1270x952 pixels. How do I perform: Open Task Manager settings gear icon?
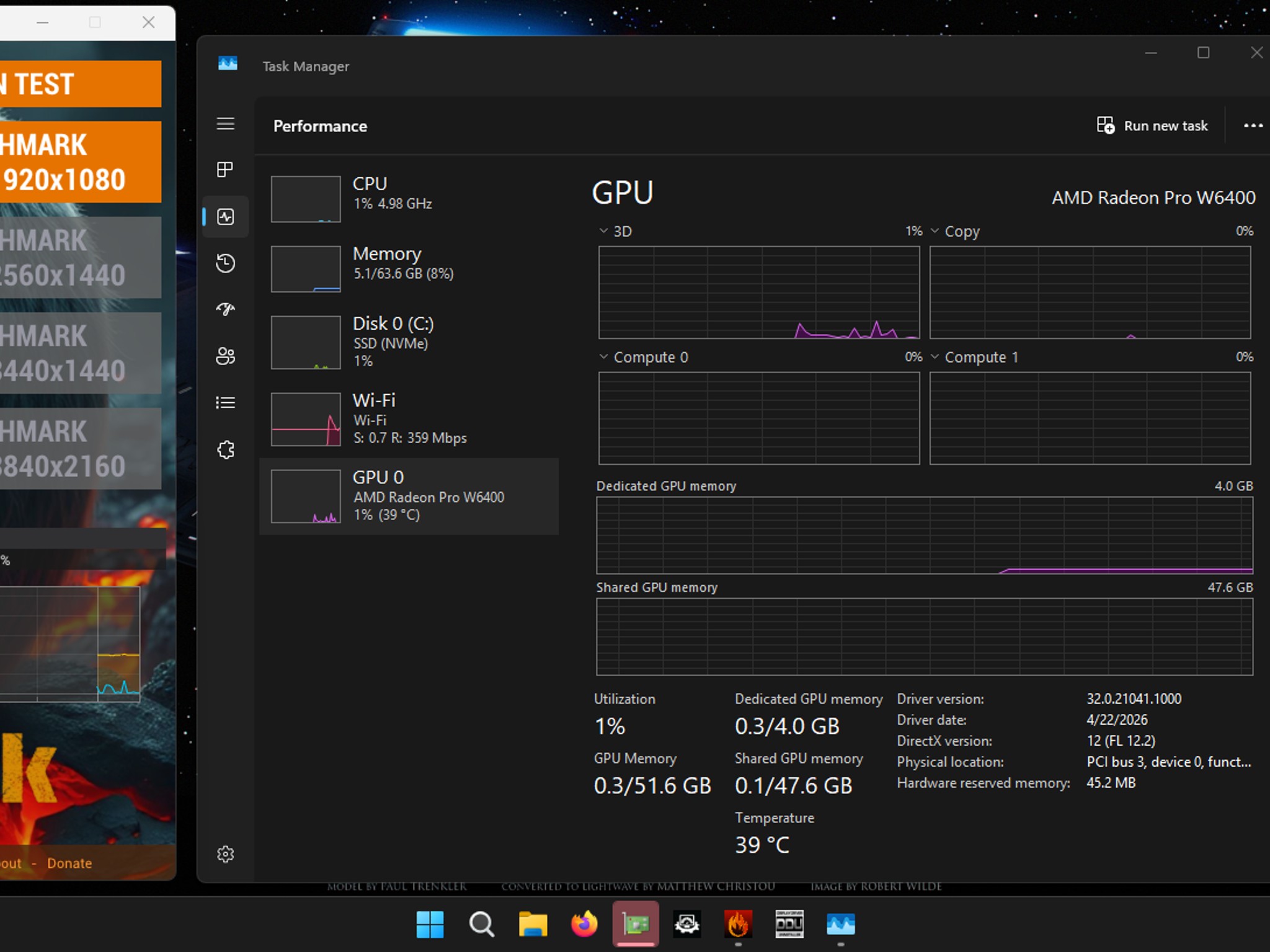225,854
